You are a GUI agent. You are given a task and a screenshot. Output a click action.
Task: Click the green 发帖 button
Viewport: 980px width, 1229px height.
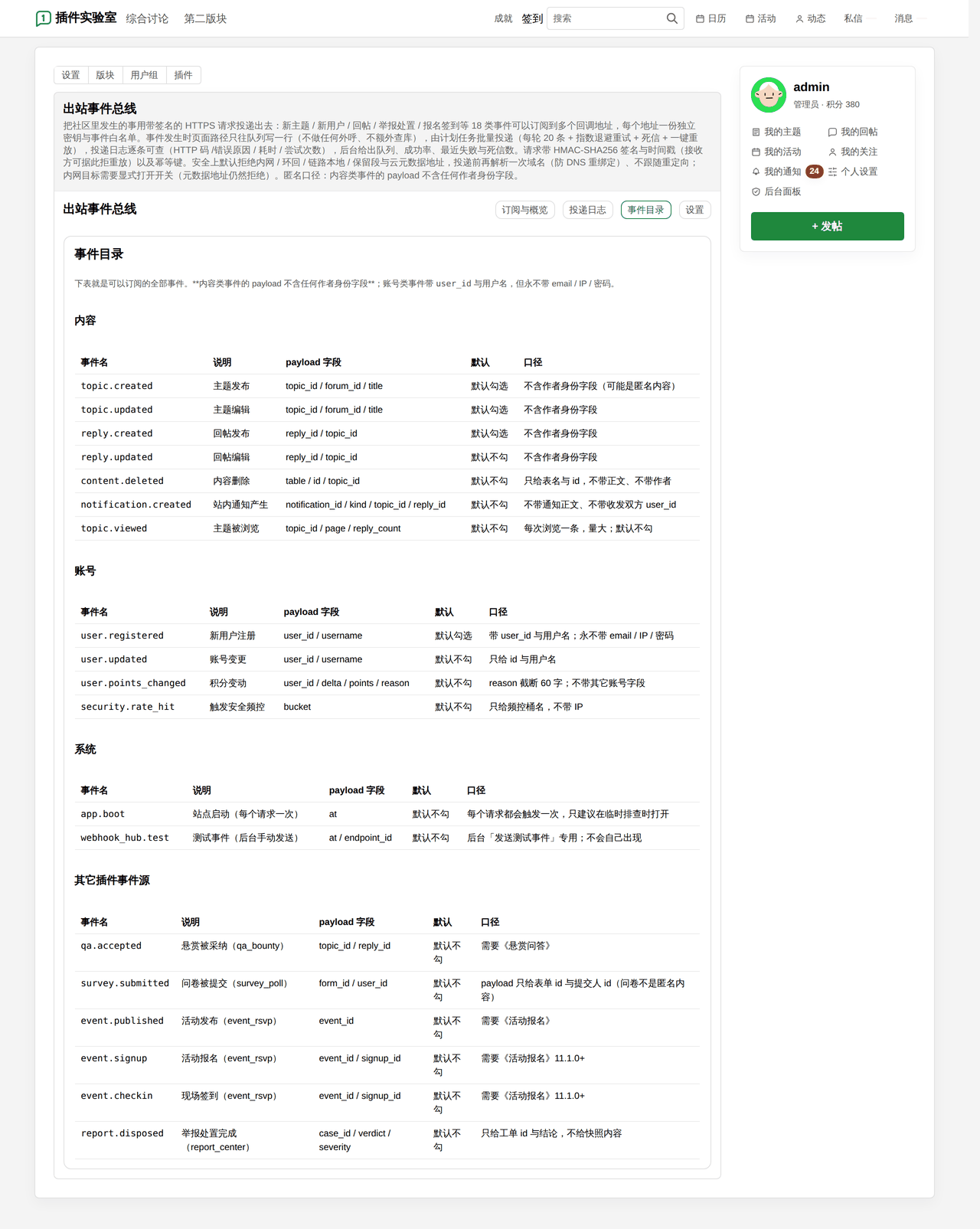pyautogui.click(x=827, y=226)
